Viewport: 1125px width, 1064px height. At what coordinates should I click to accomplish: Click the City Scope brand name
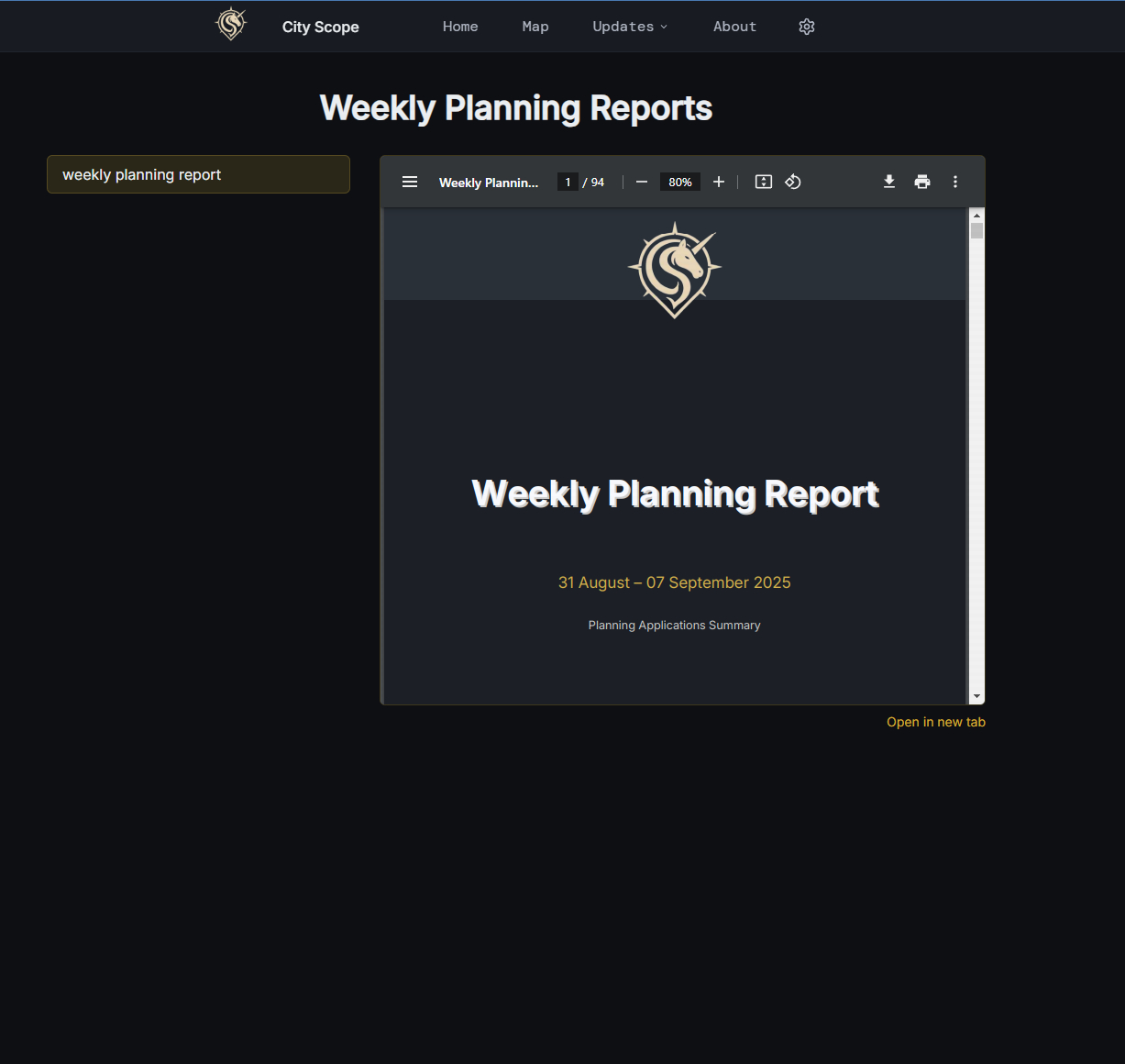320,27
